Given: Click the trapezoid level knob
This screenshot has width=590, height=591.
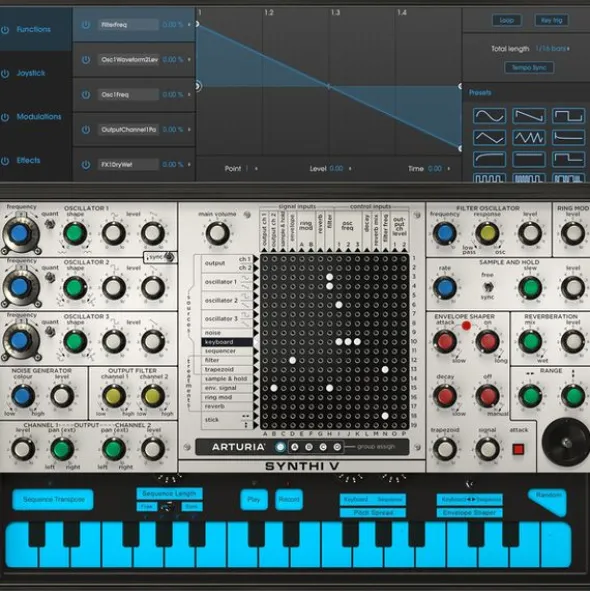Looking at the screenshot, I should (445, 449).
